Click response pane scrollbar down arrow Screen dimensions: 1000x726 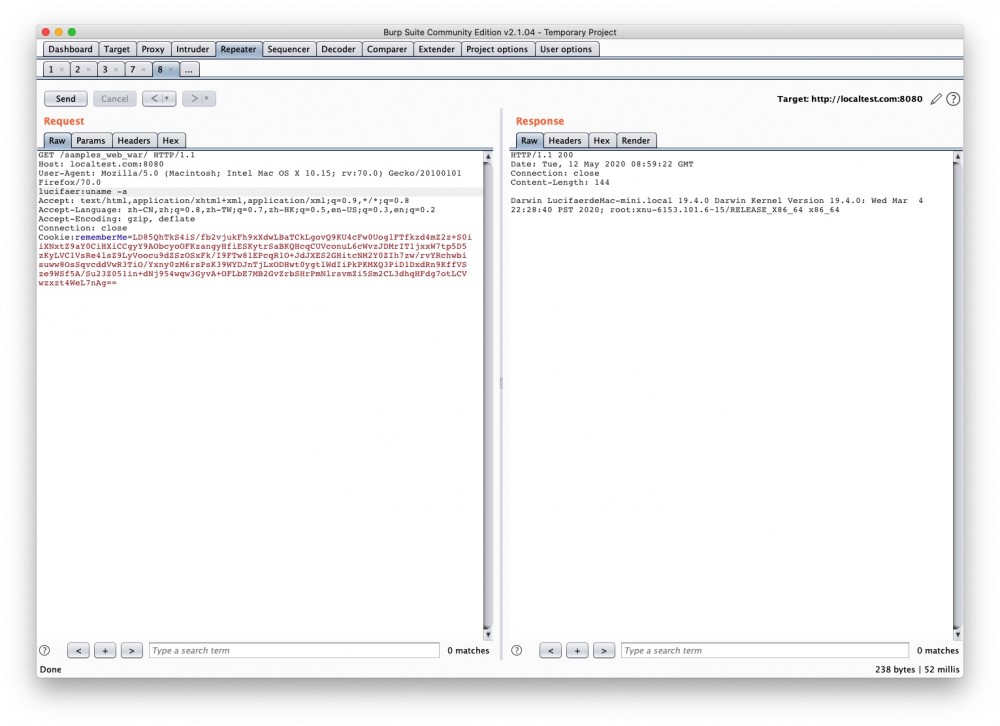[957, 635]
